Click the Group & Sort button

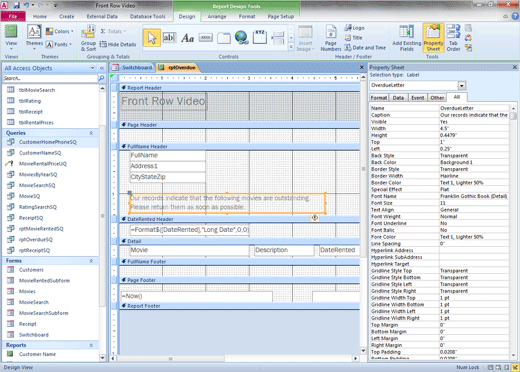click(88, 38)
